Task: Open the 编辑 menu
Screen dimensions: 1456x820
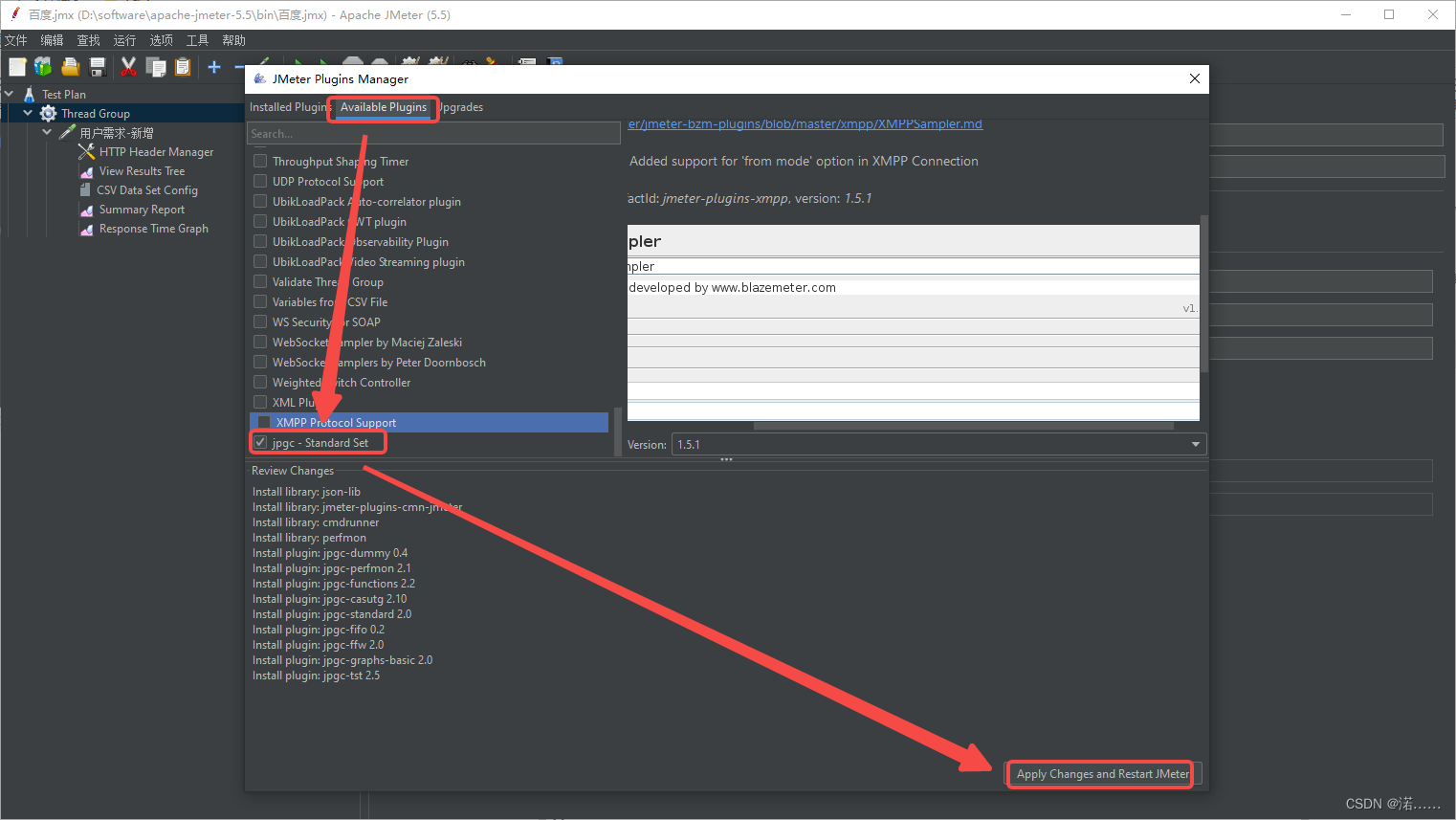Action: [52, 40]
